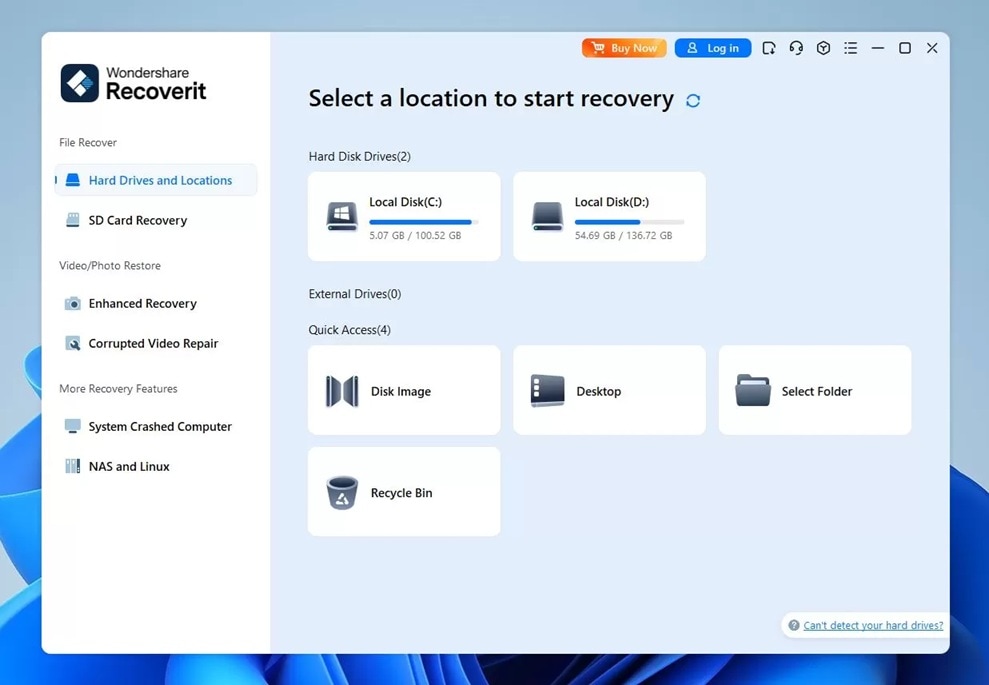Refresh the drive list
The image size is (989, 685).
click(692, 100)
